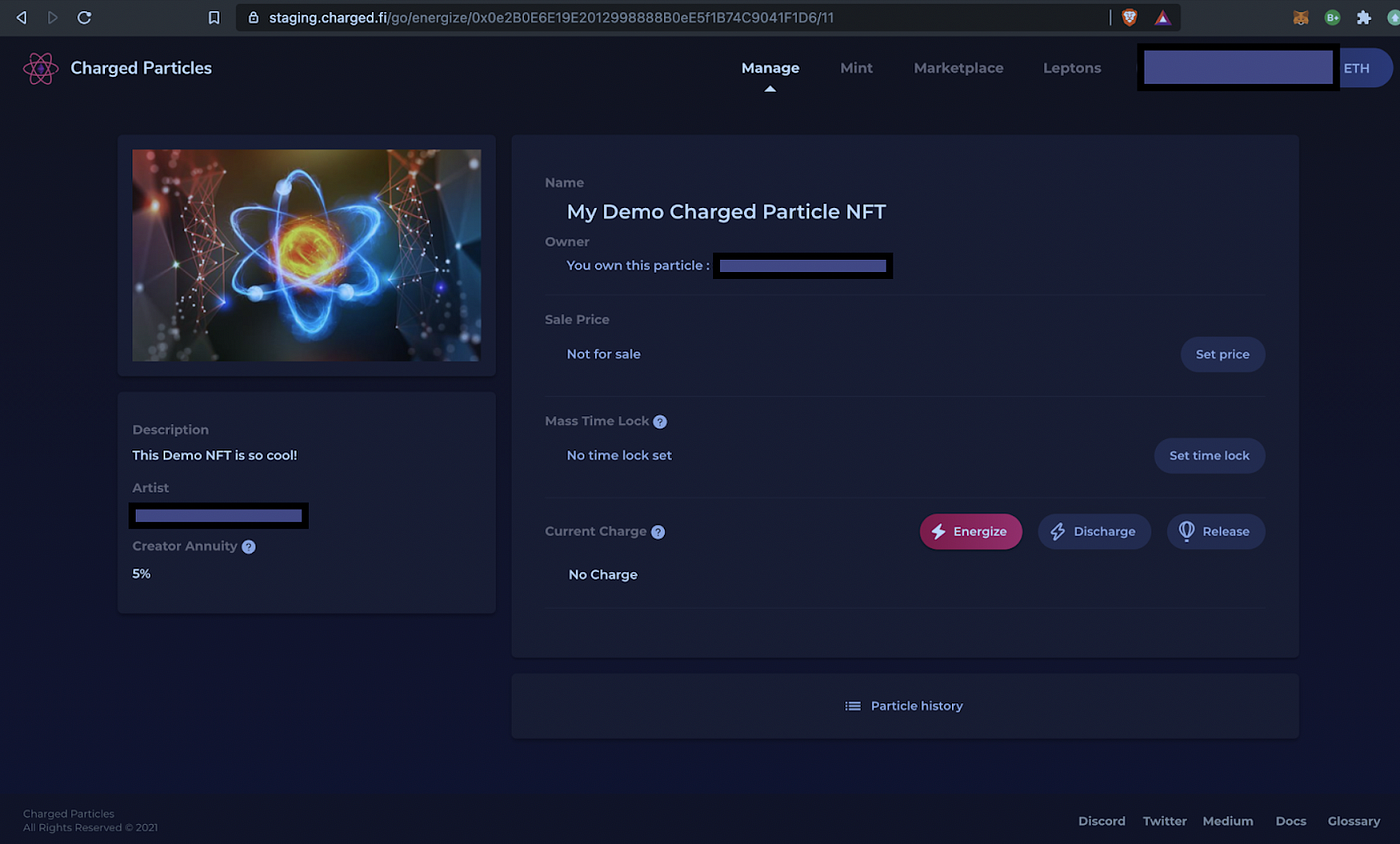1400x844 pixels.
Task: Open the Docs footer link
Action: [x=1291, y=821]
